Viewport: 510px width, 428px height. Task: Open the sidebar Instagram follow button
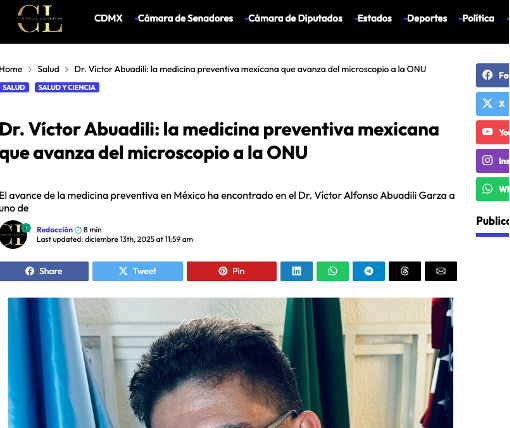(x=493, y=161)
